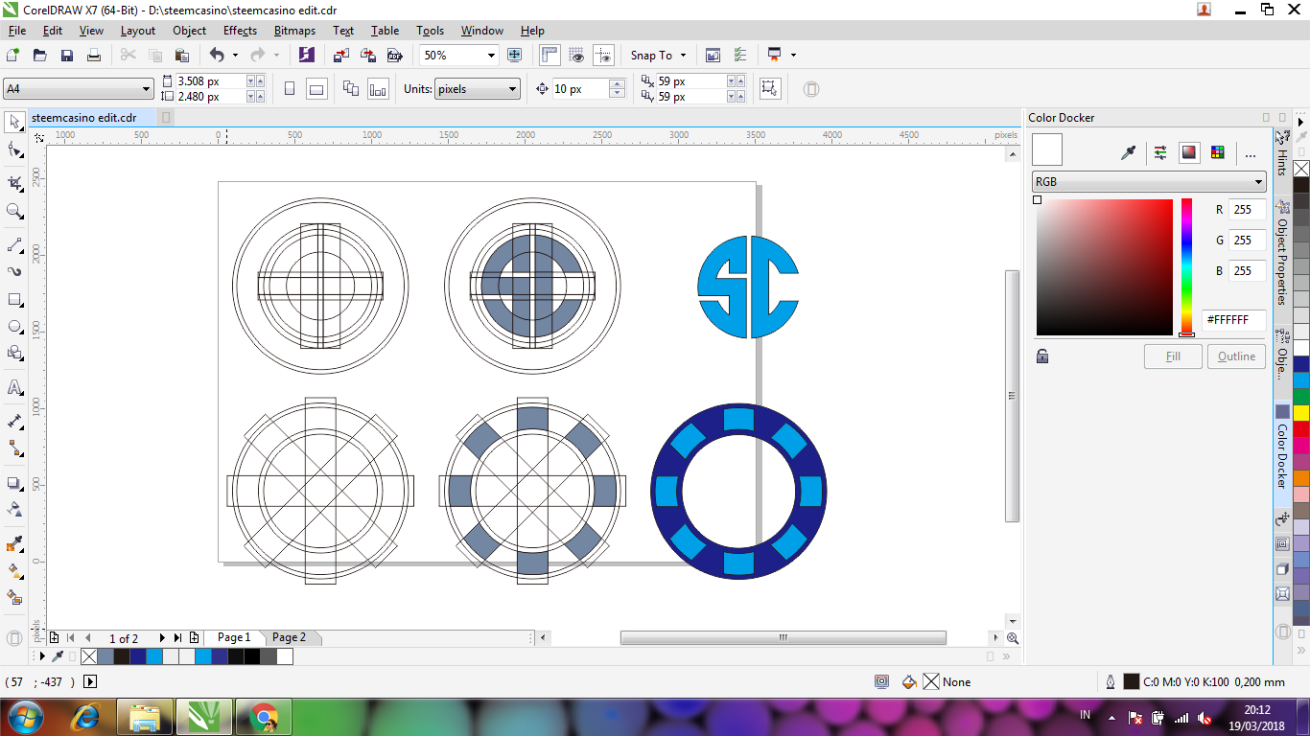This screenshot has height=736, width=1310.
Task: Open the Color Docker more options menu
Action: coord(1250,153)
